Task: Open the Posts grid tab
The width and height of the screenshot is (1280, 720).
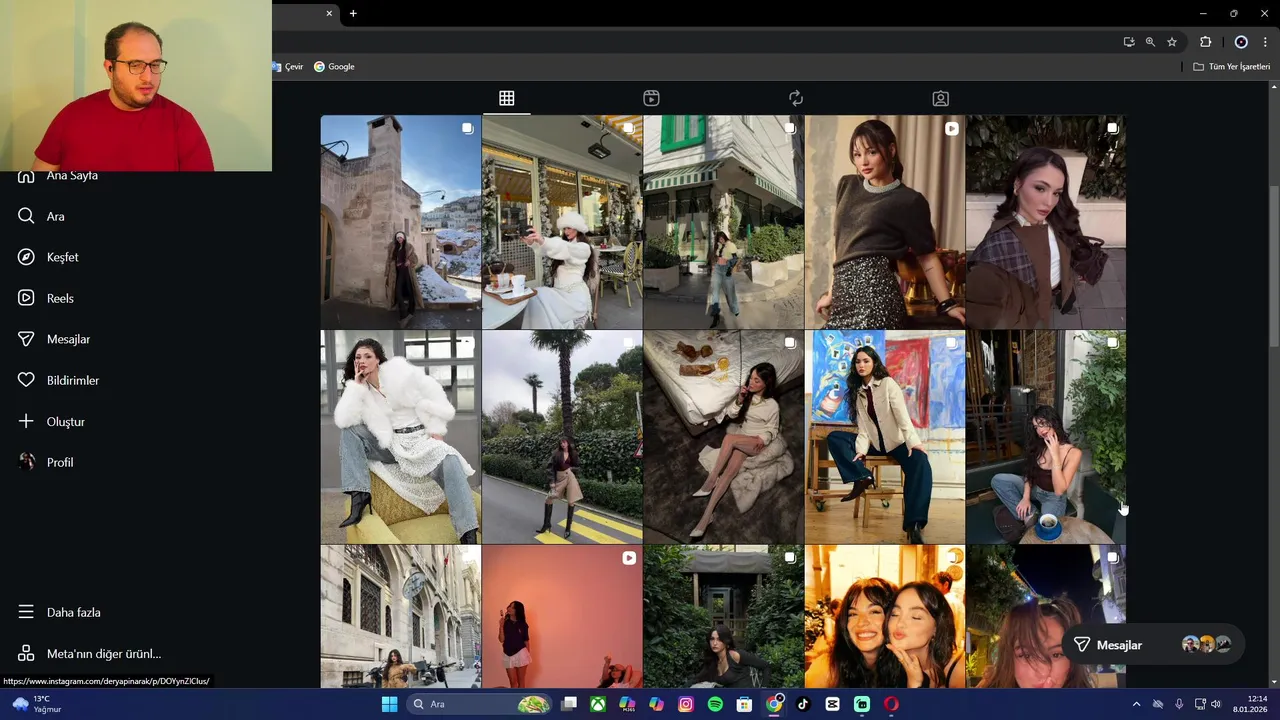Action: click(507, 98)
